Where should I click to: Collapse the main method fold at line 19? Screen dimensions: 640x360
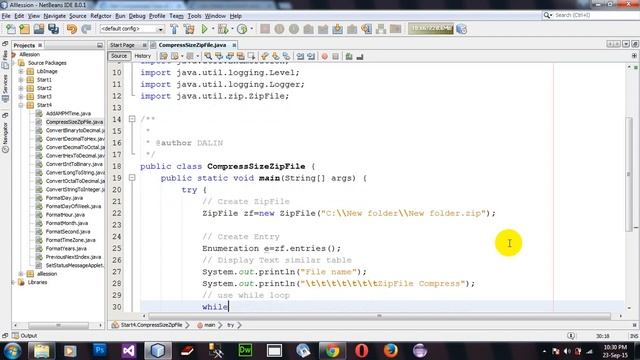[x=132, y=178]
